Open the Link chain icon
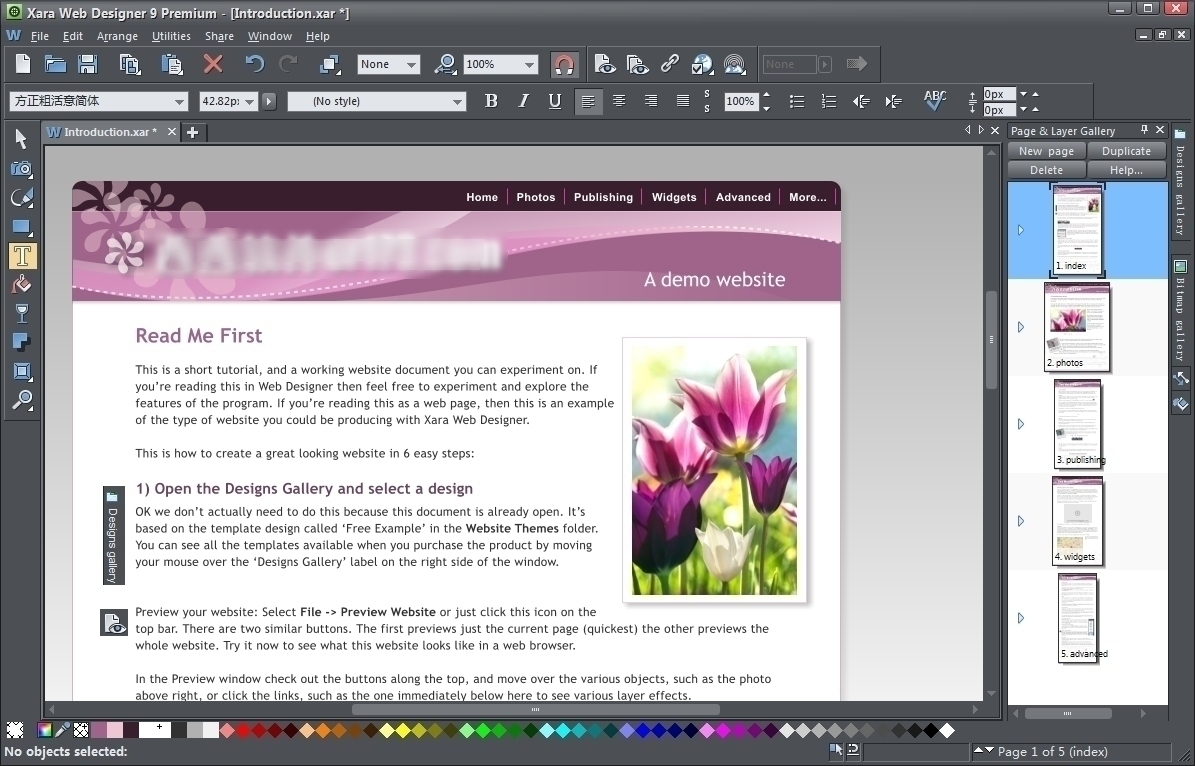This screenshot has height=766, width=1195. (x=670, y=64)
